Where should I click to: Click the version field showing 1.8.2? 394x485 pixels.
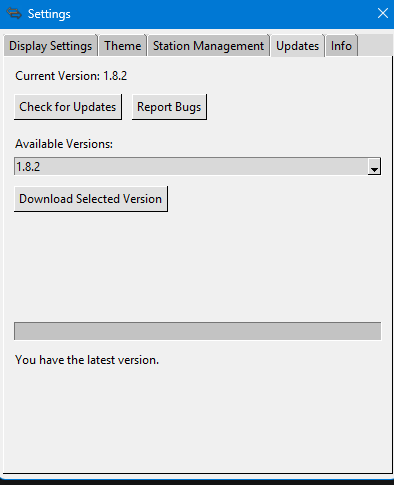191,166
